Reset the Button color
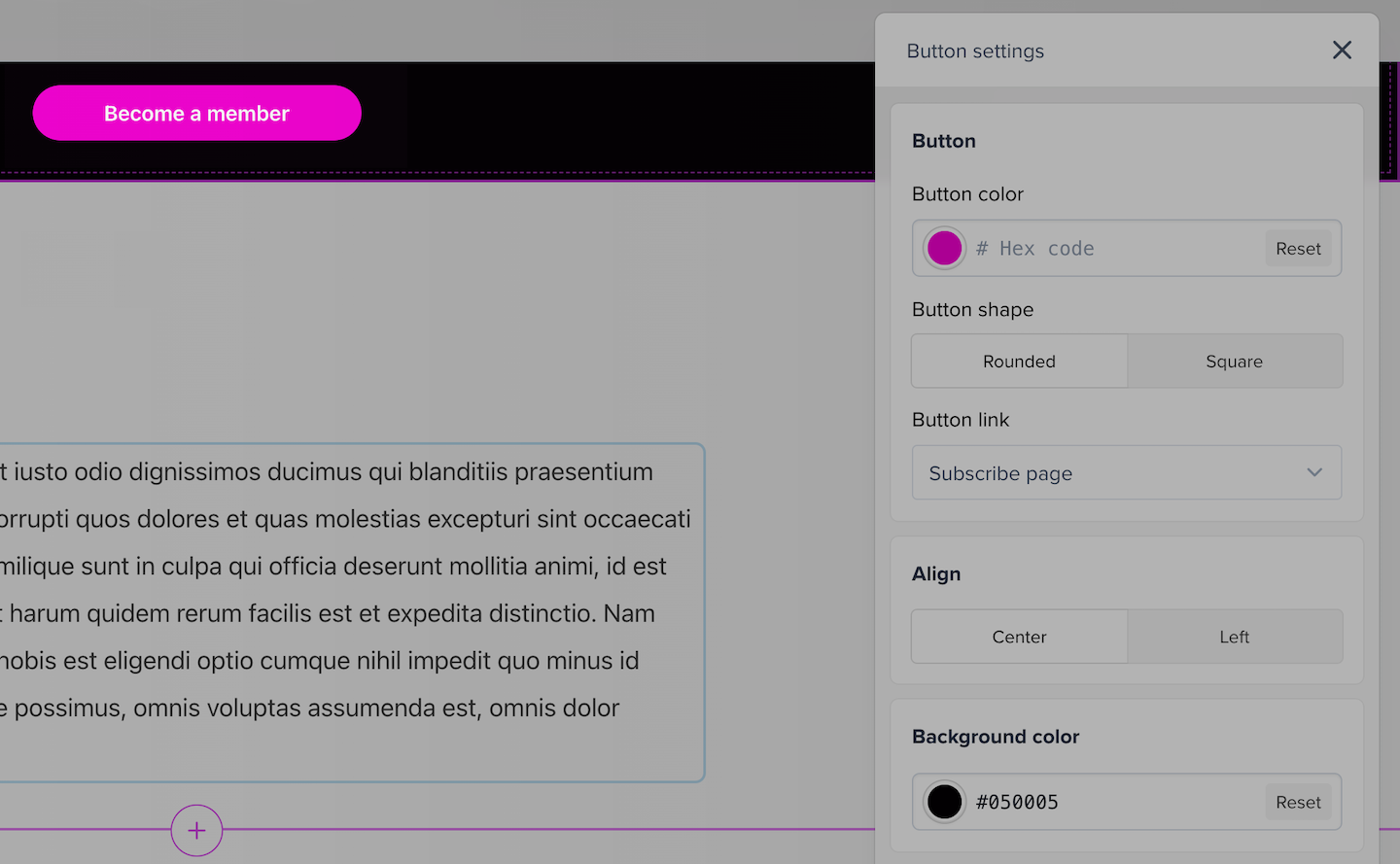The height and width of the screenshot is (864, 1400). click(1298, 249)
